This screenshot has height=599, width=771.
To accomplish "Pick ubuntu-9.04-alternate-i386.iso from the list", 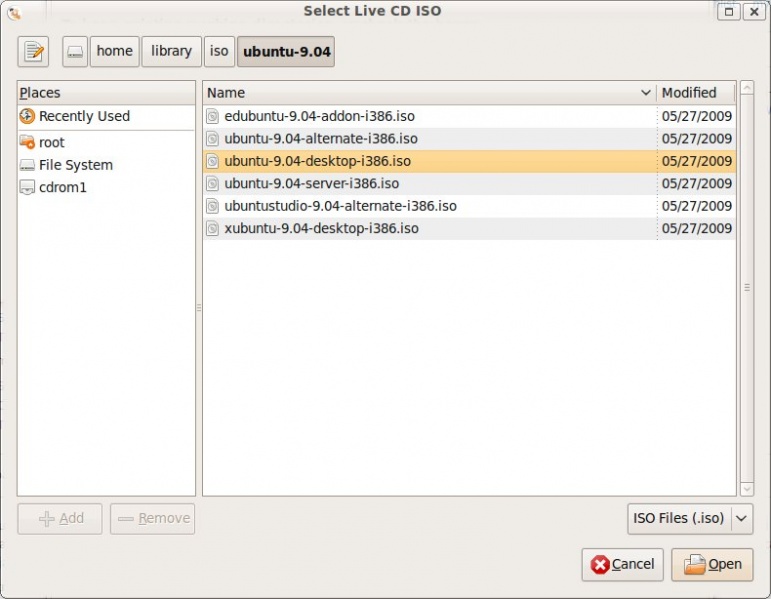I will pyautogui.click(x=320, y=138).
